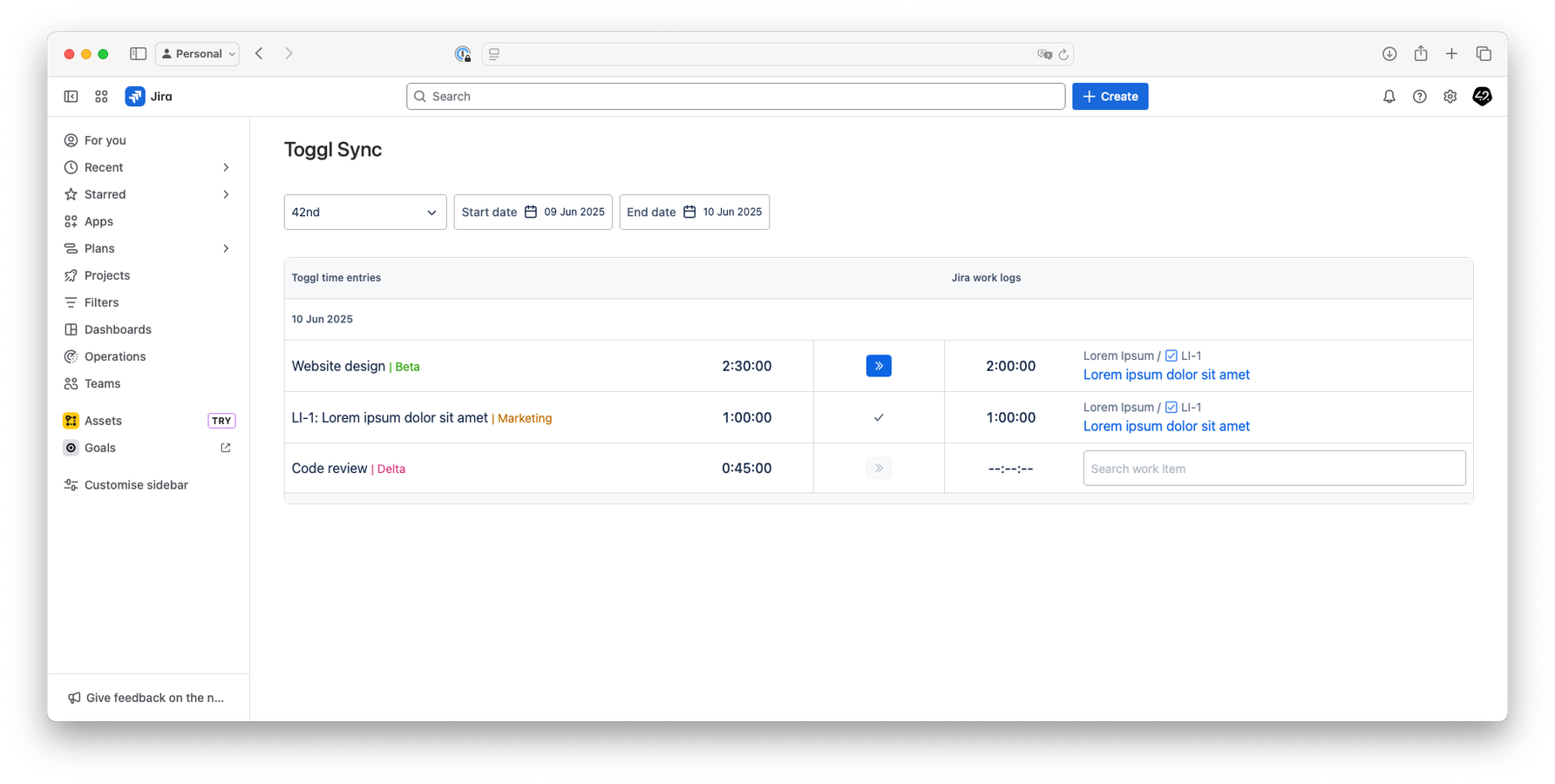1555x784 pixels.
Task: Click the Code review entry title
Action: (x=329, y=469)
